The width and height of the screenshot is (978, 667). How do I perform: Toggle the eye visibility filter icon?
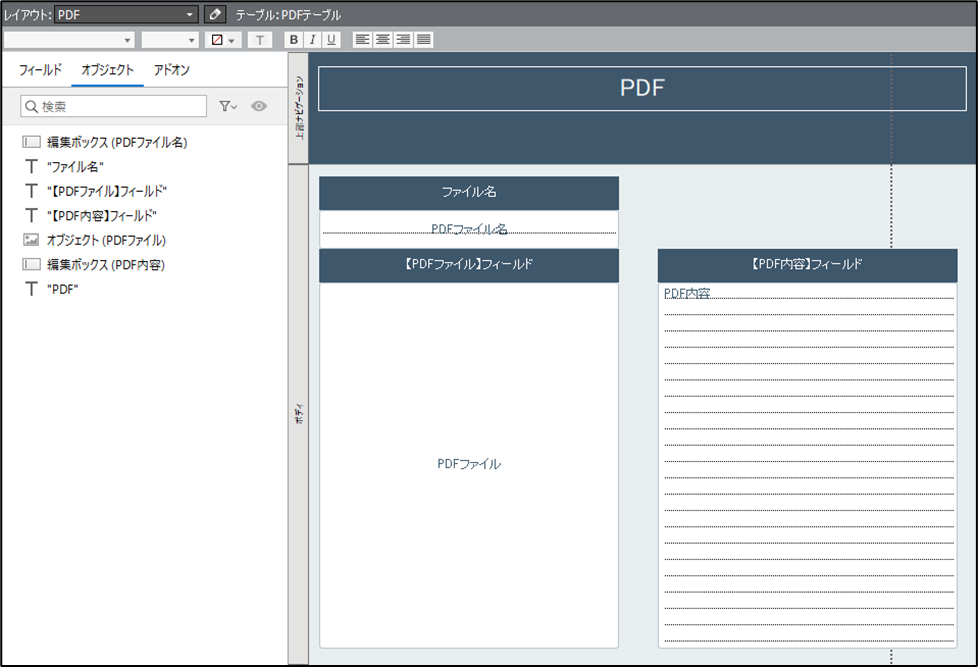click(x=259, y=106)
